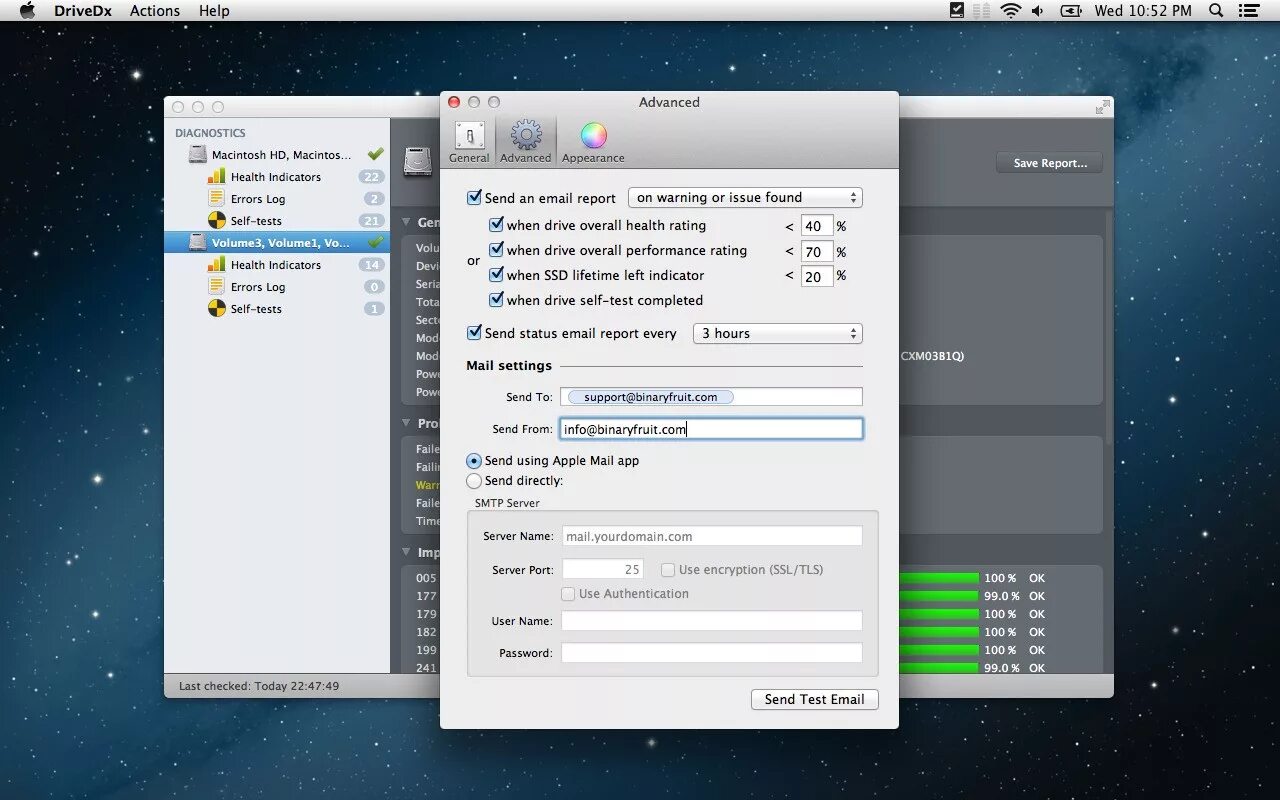1280x800 pixels.
Task: Click the badge 21 on Self-tests
Action: pyautogui.click(x=372, y=221)
